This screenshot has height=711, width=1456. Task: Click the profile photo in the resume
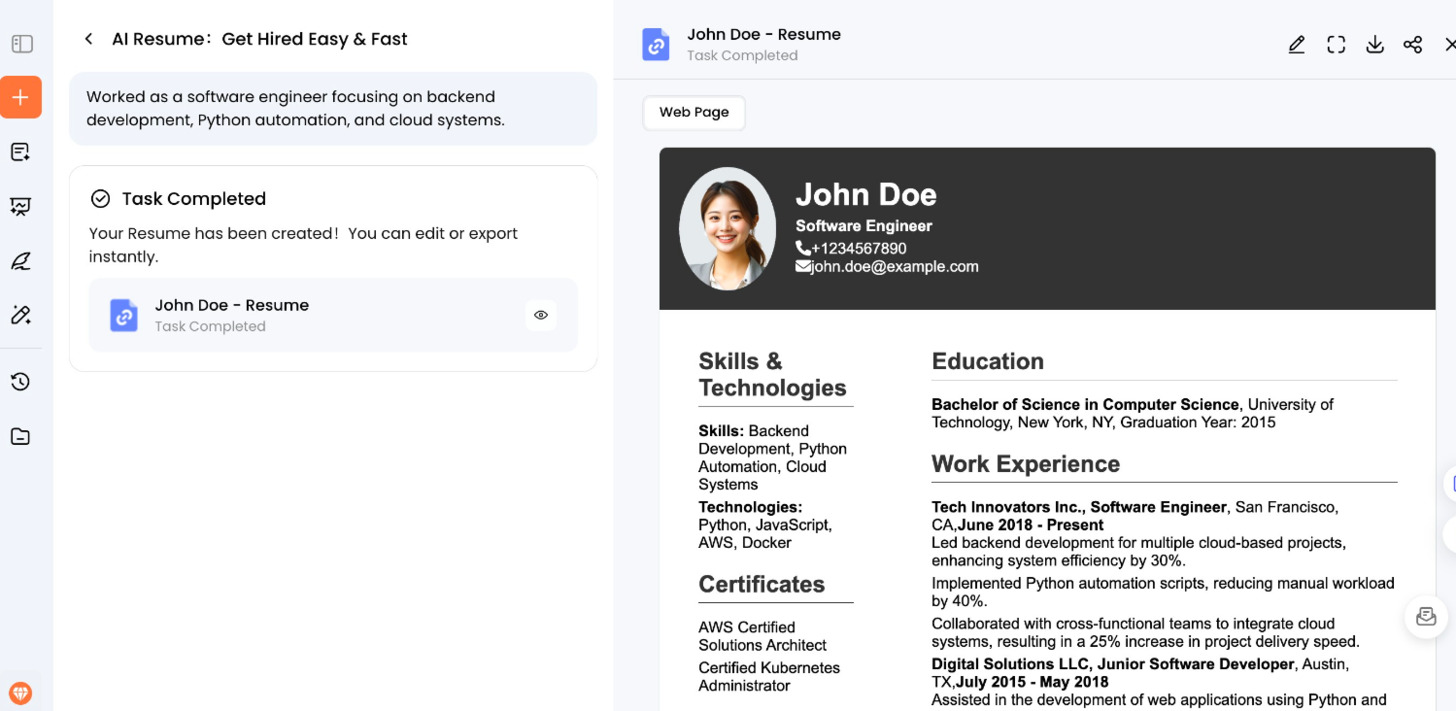(727, 229)
